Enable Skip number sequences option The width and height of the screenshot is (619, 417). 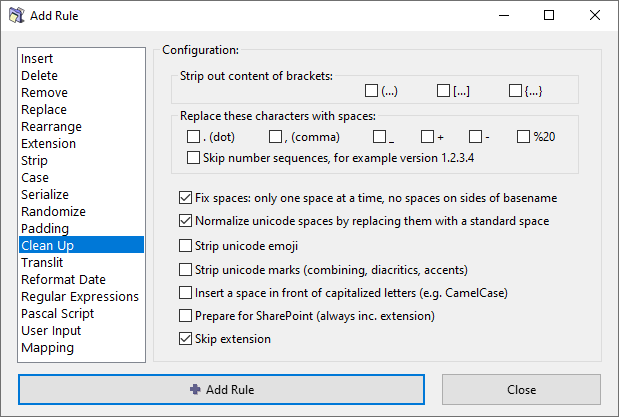pyautogui.click(x=194, y=157)
